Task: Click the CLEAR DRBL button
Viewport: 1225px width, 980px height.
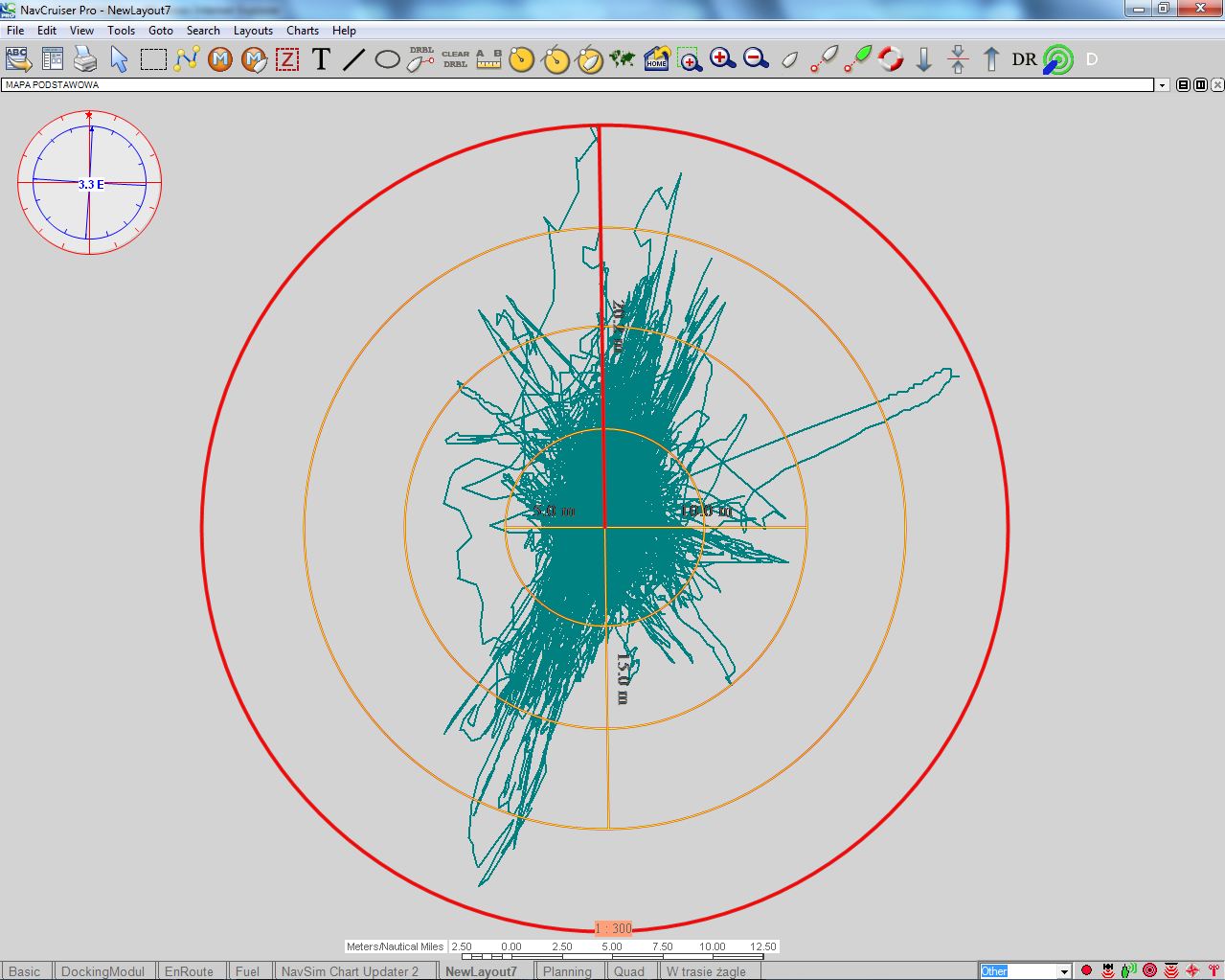Action: coord(455,59)
